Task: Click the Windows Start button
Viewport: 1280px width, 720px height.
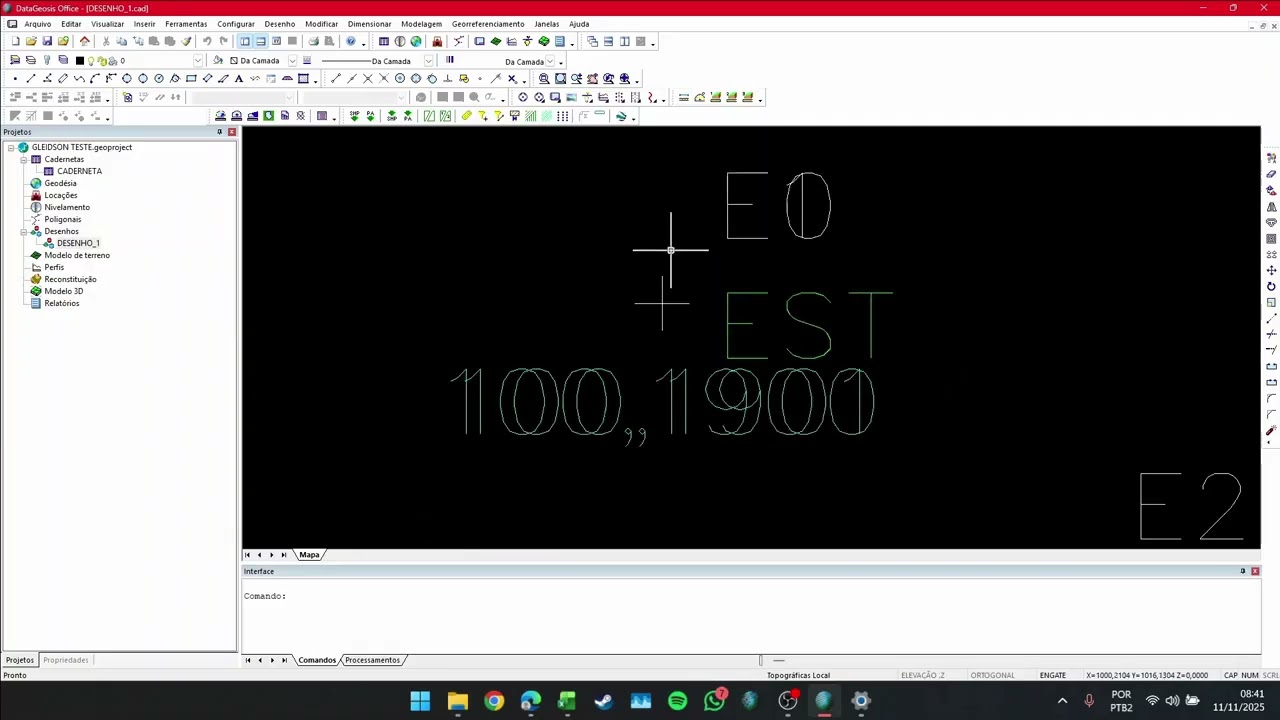Action: pyautogui.click(x=420, y=701)
